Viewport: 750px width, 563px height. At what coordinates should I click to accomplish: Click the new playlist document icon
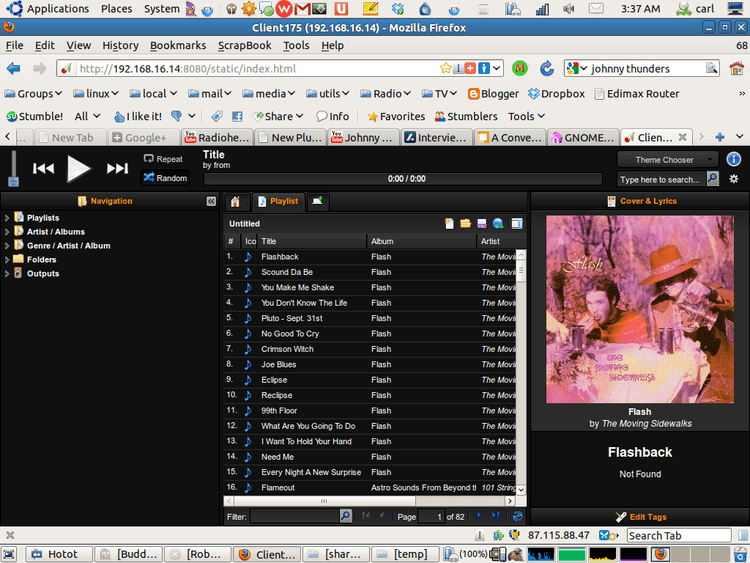click(449, 223)
